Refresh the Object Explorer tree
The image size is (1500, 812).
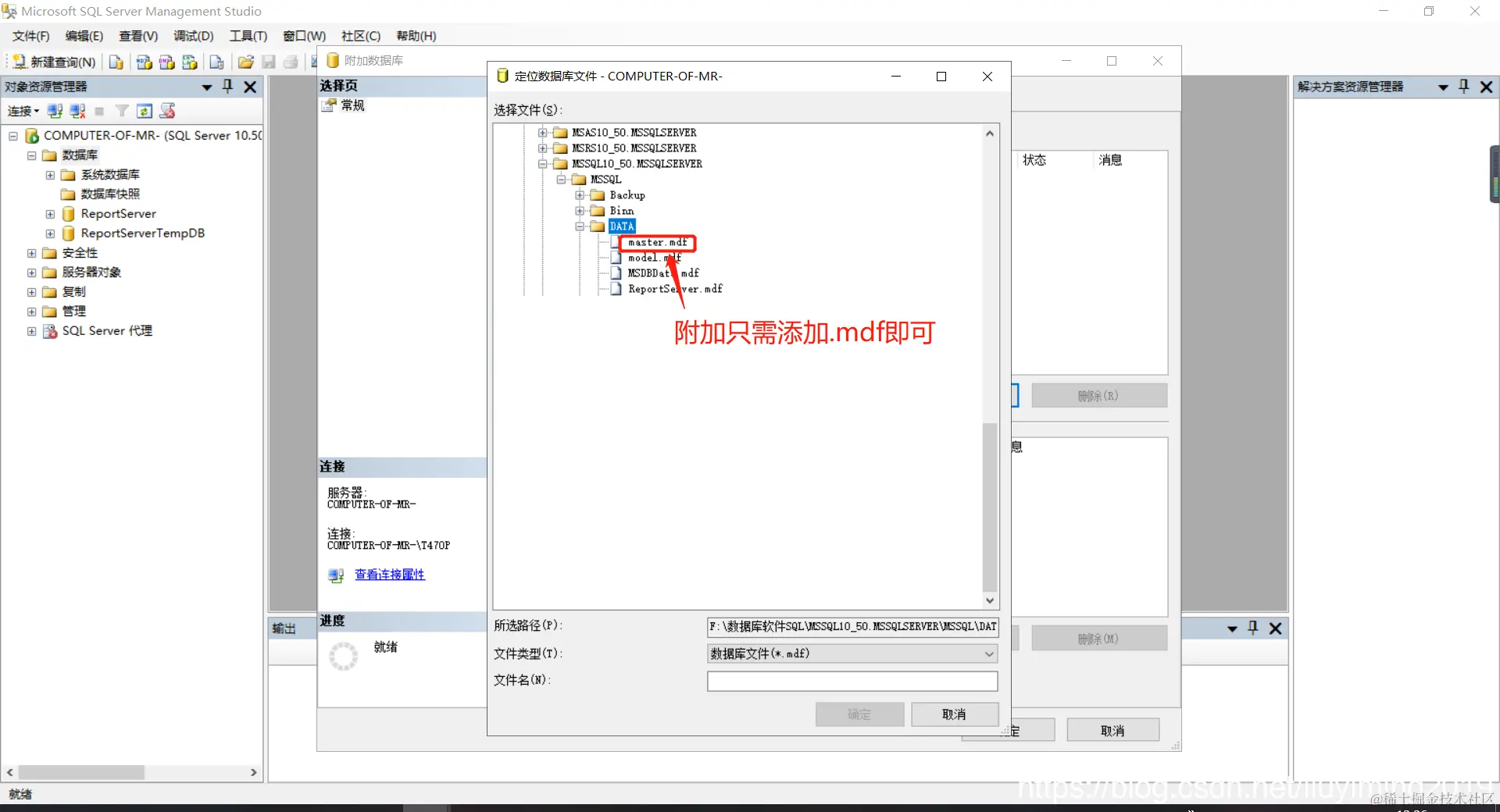tap(144, 111)
